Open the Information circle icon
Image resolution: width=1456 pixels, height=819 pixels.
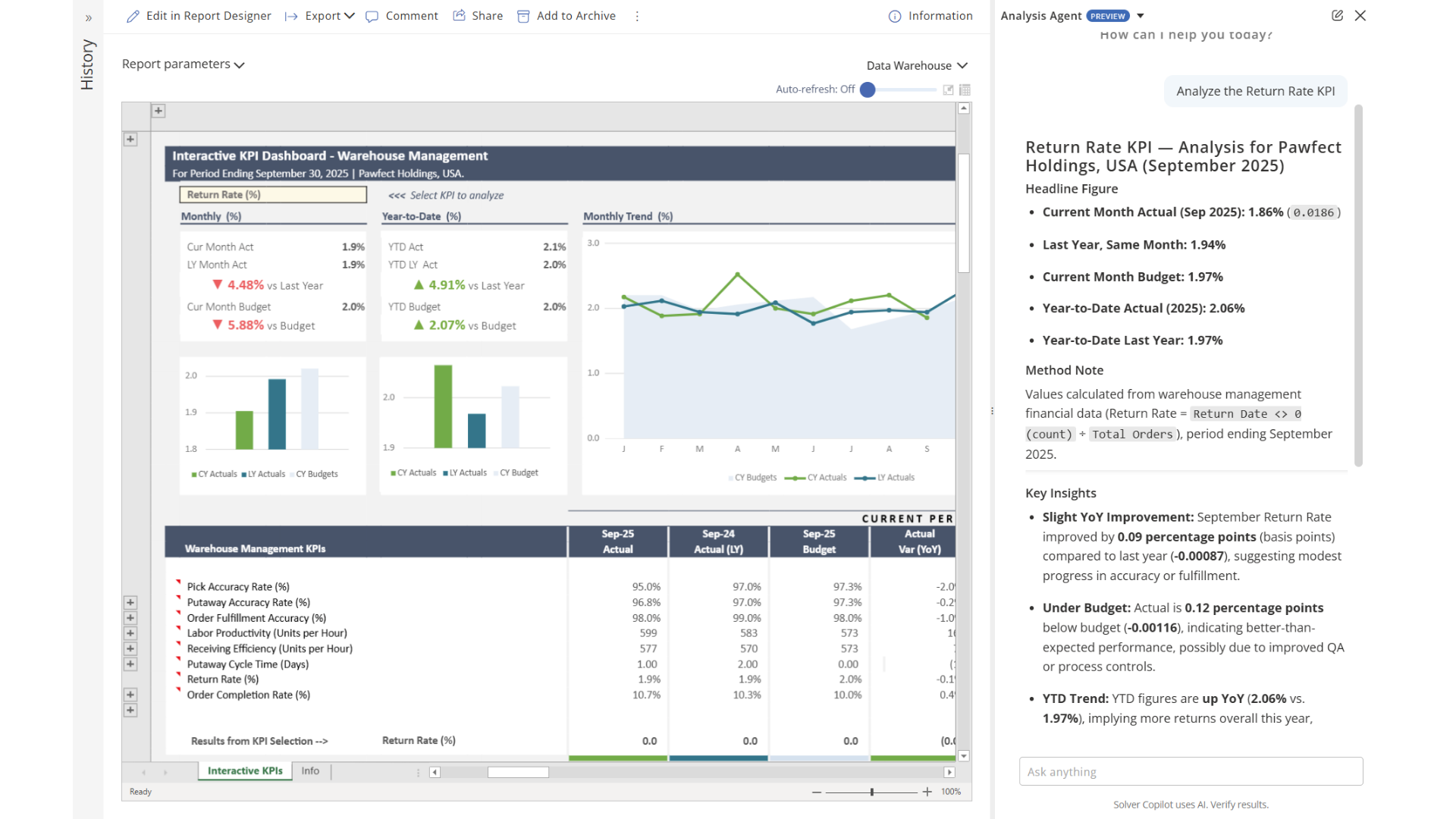pos(895,16)
